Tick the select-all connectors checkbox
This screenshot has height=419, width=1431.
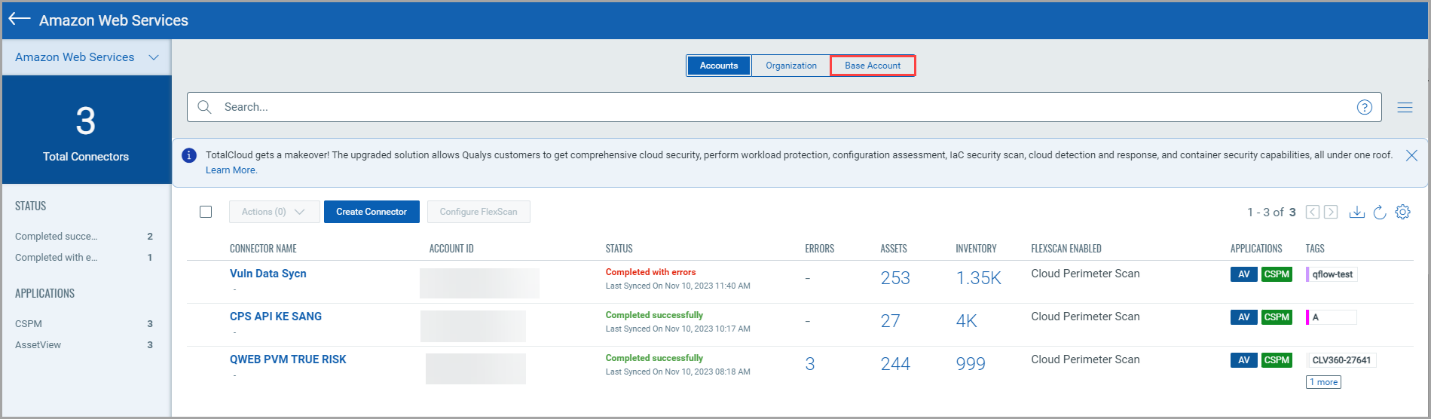[x=206, y=212]
